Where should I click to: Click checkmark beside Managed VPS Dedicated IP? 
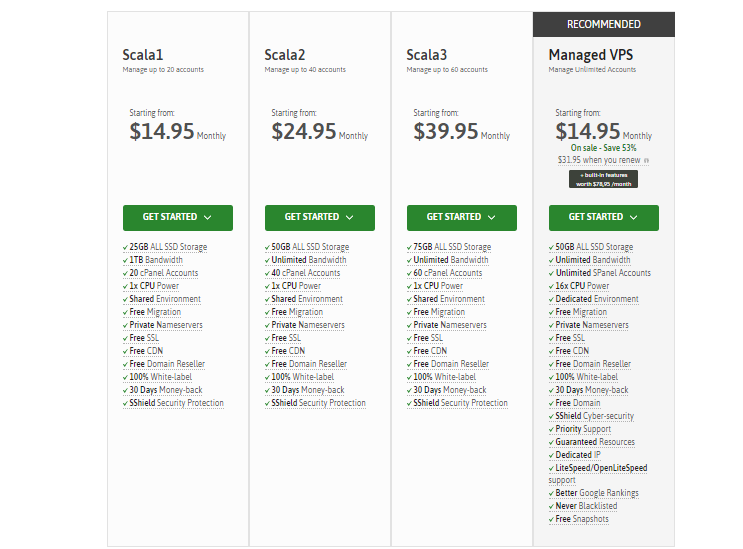551,455
